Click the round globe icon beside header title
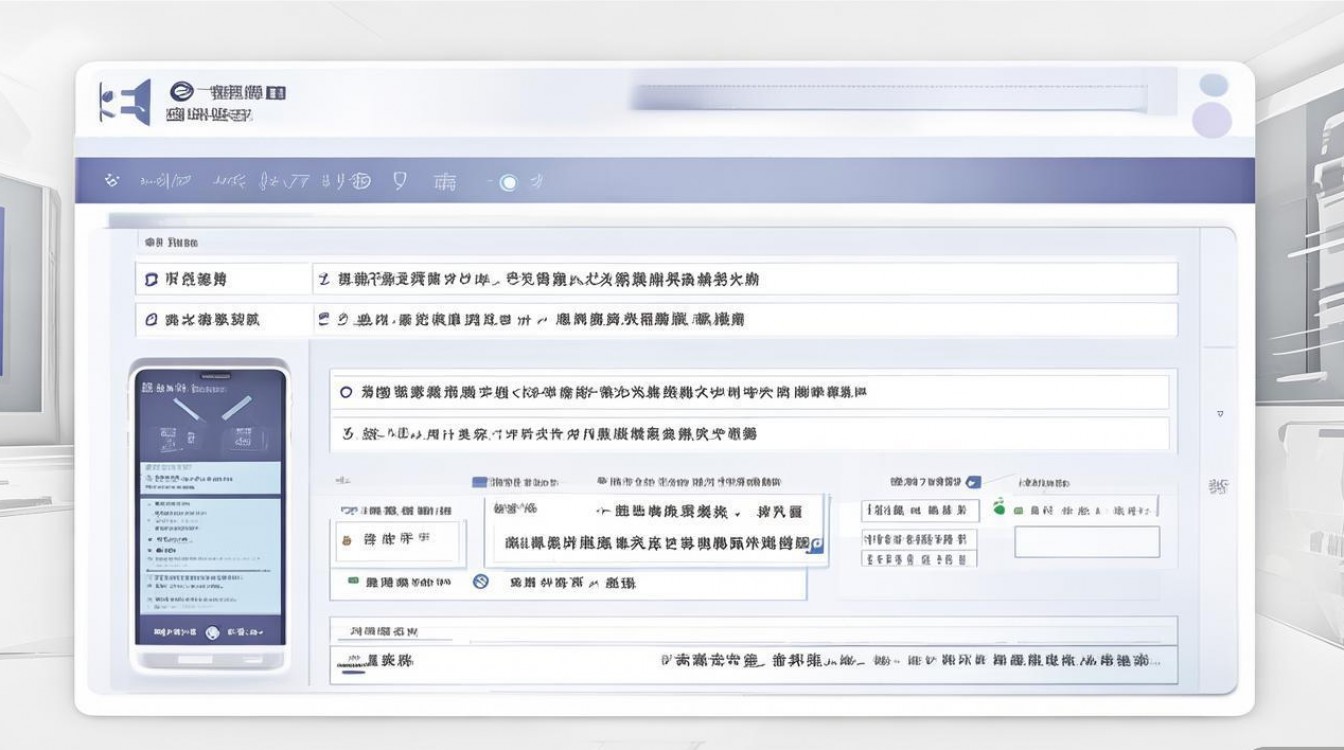 coord(182,92)
